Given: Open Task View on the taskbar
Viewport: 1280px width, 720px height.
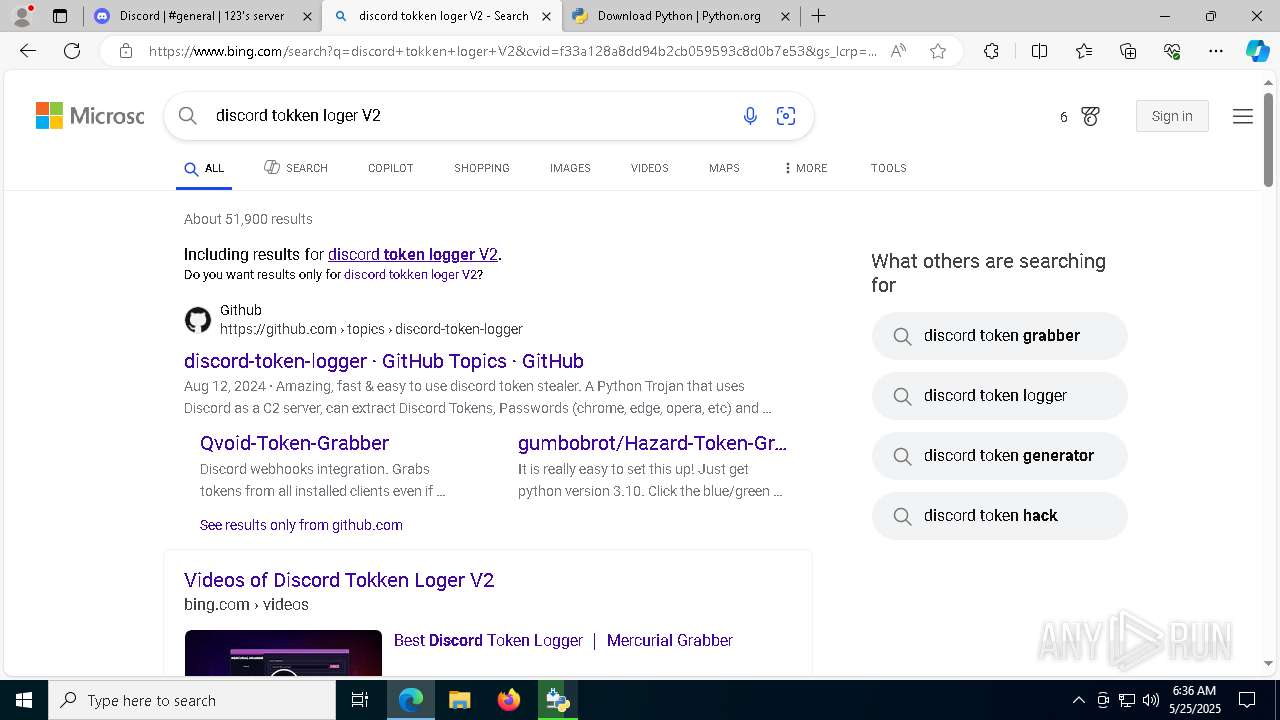Looking at the screenshot, I should pyautogui.click(x=360, y=700).
